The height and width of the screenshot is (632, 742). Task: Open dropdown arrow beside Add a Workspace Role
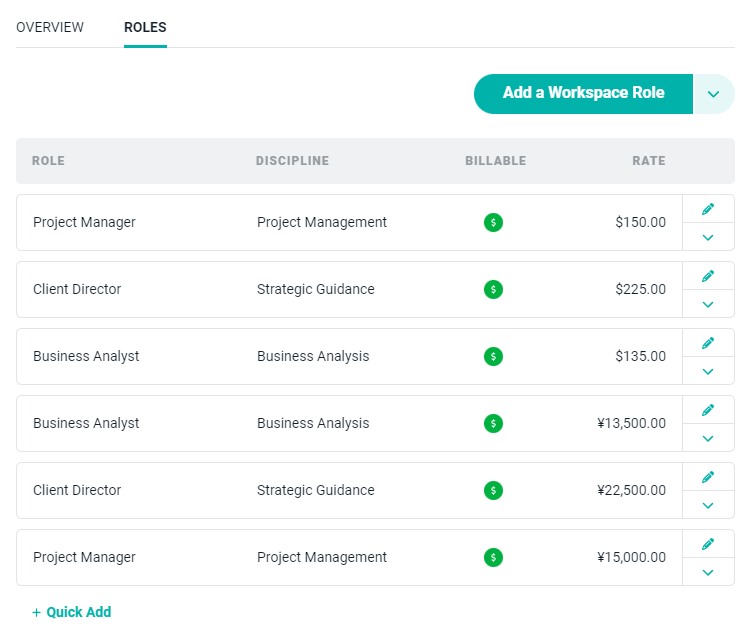point(714,94)
